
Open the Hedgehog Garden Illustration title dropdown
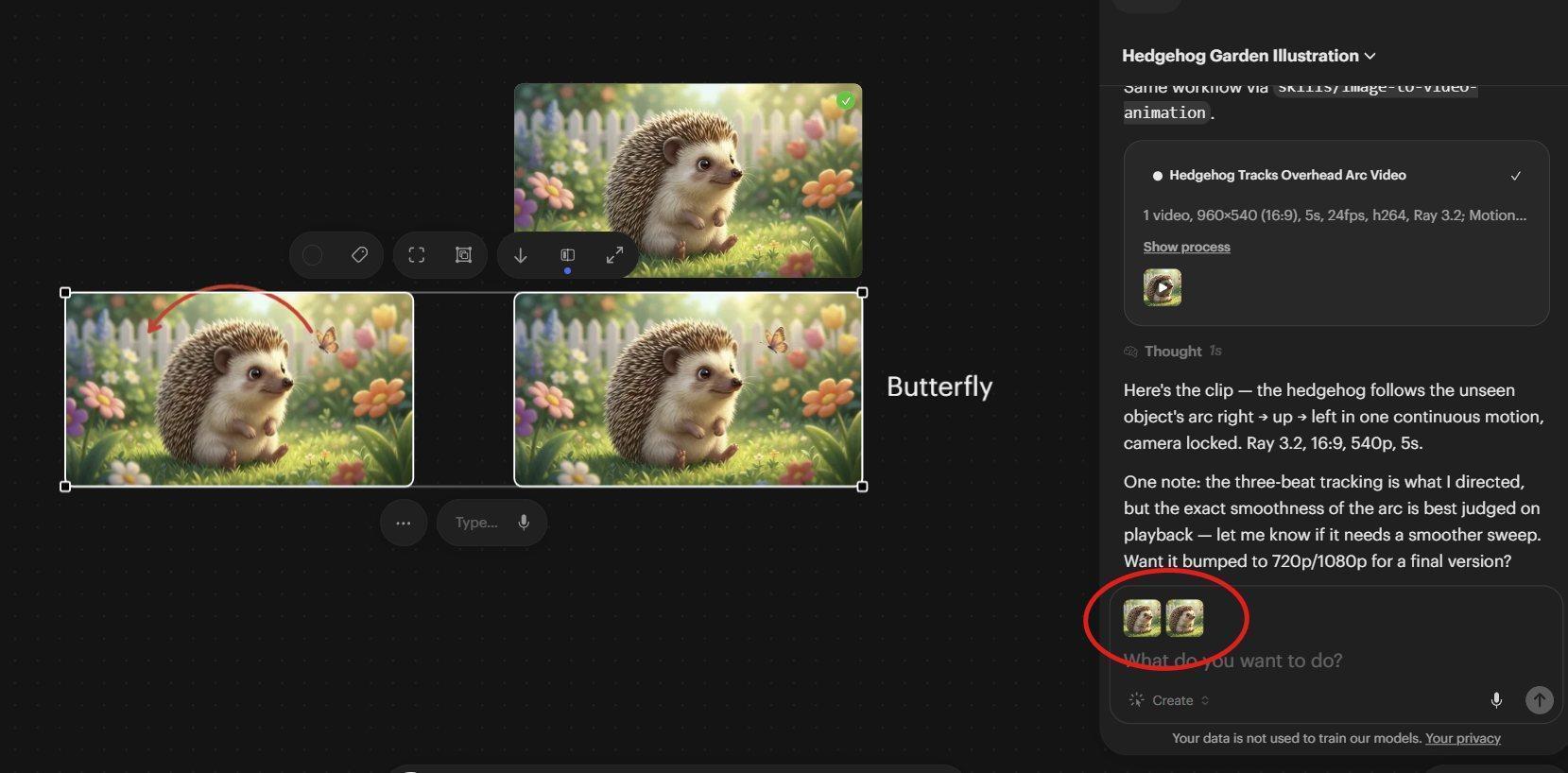[x=1249, y=56]
